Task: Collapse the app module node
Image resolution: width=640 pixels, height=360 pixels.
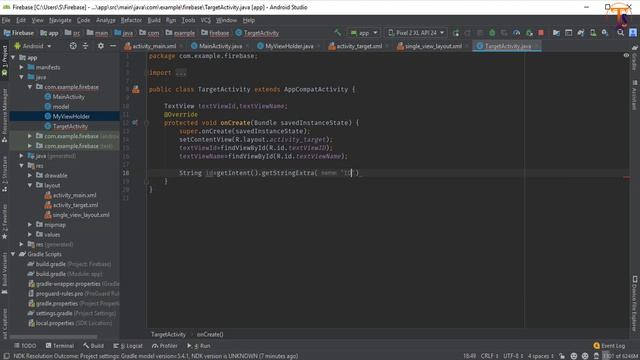Action: coord(13,58)
